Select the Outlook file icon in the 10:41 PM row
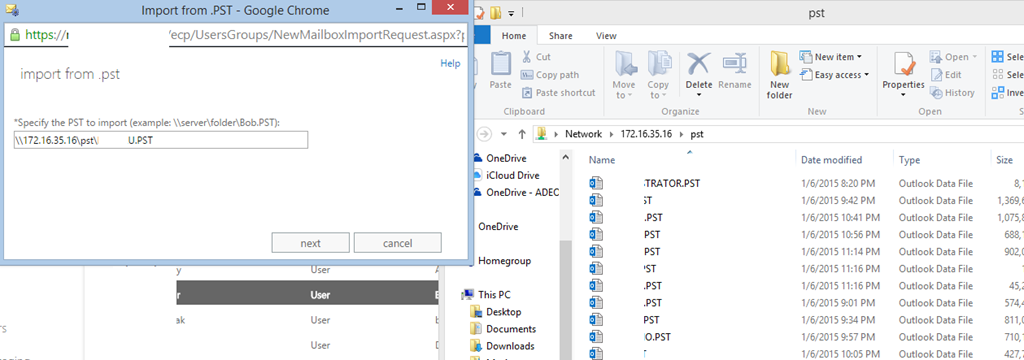 [595, 218]
